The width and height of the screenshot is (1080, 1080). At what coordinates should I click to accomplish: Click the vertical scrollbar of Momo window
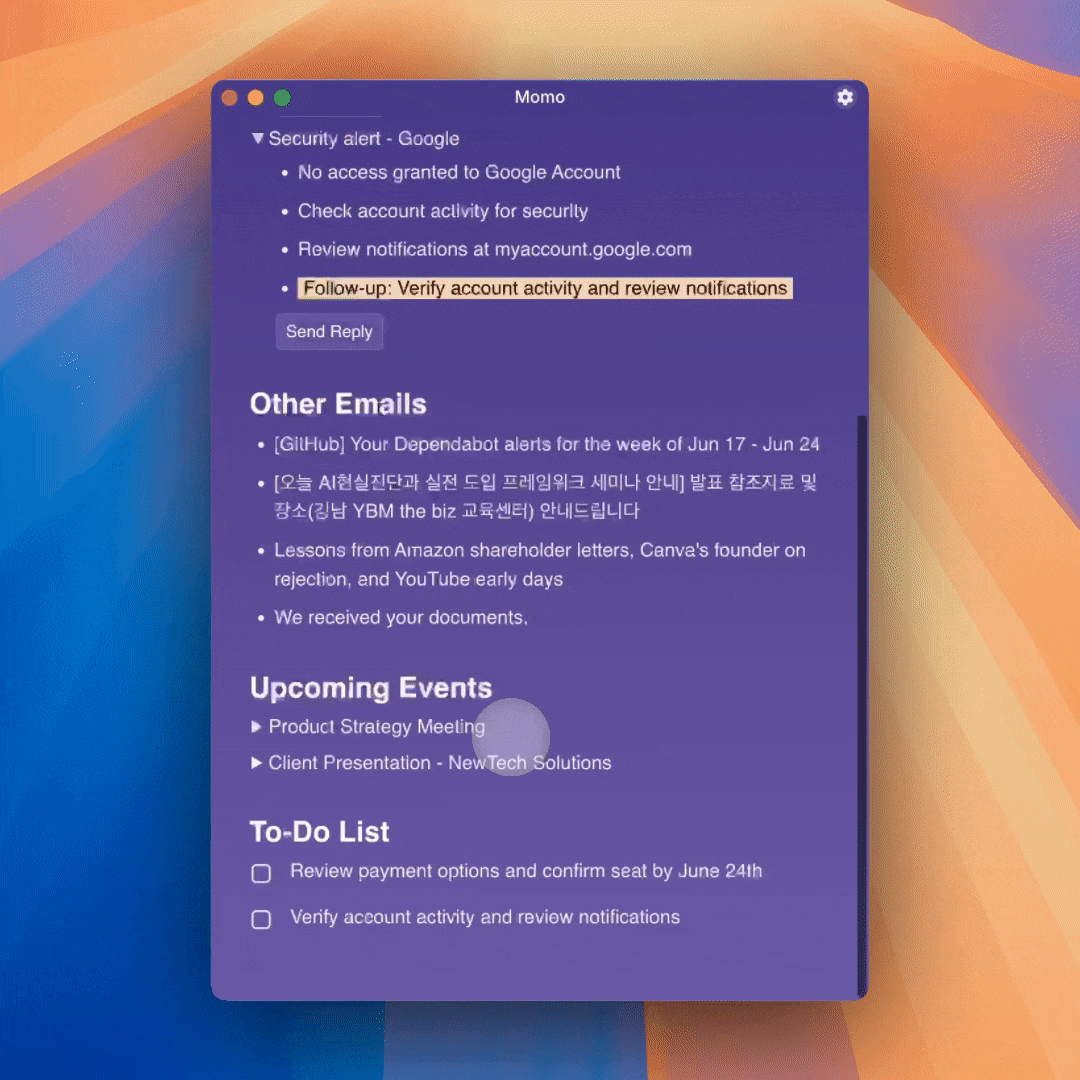[862, 705]
